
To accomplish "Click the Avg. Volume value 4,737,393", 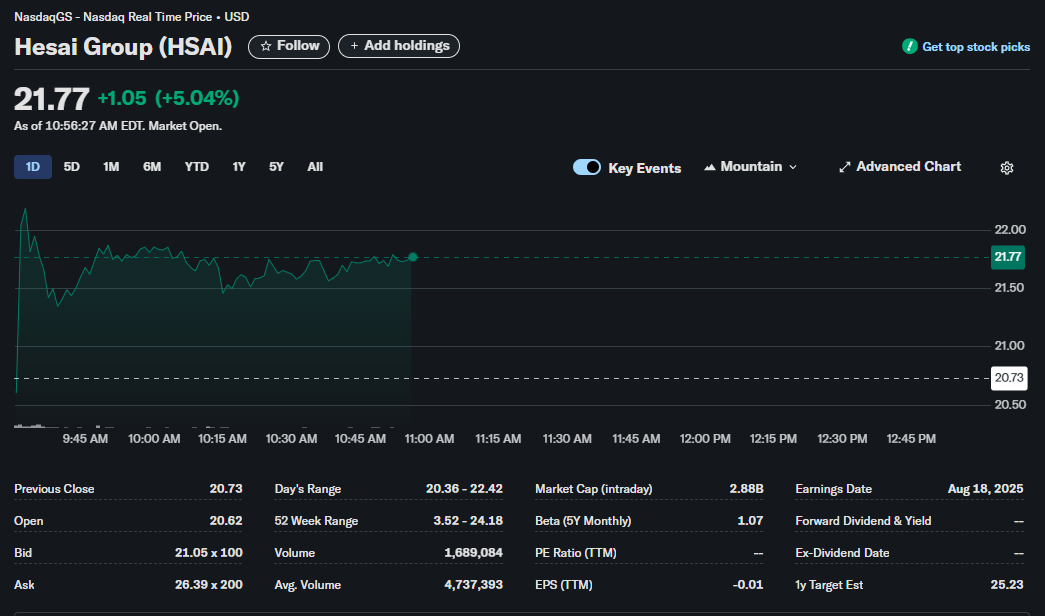I will click(x=473, y=585).
